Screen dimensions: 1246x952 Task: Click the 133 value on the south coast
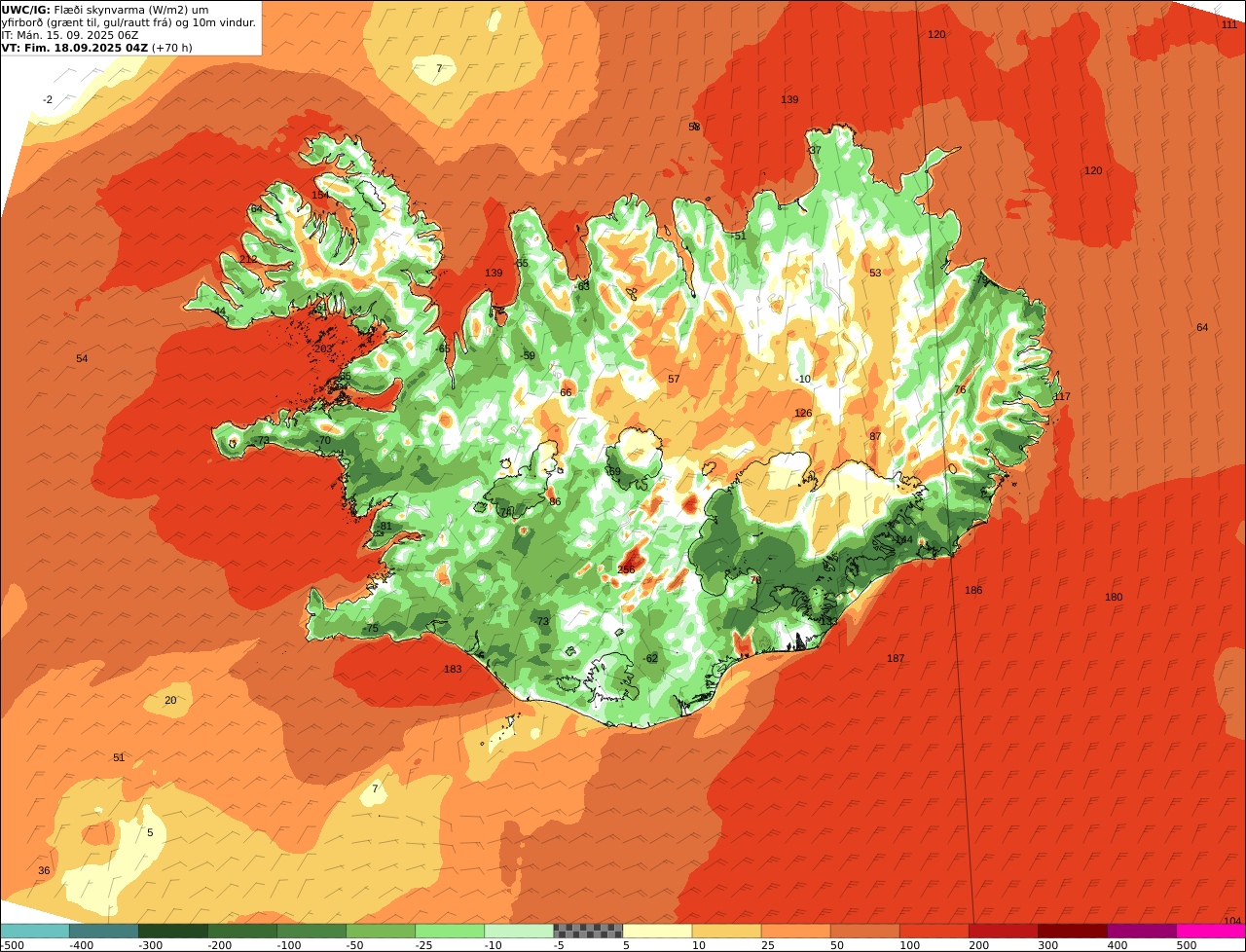pyautogui.click(x=828, y=621)
